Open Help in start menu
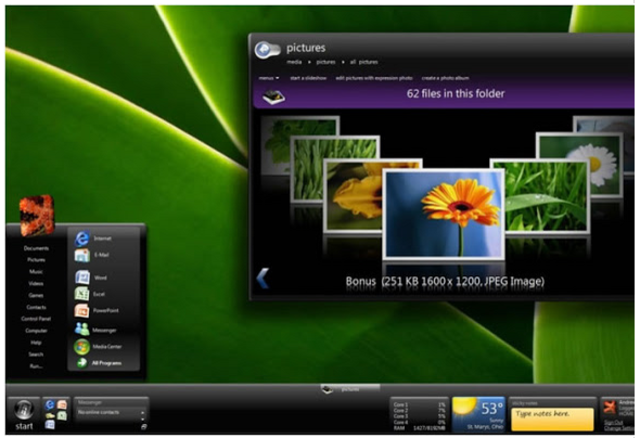The height and width of the screenshot is (438, 640). [36, 342]
